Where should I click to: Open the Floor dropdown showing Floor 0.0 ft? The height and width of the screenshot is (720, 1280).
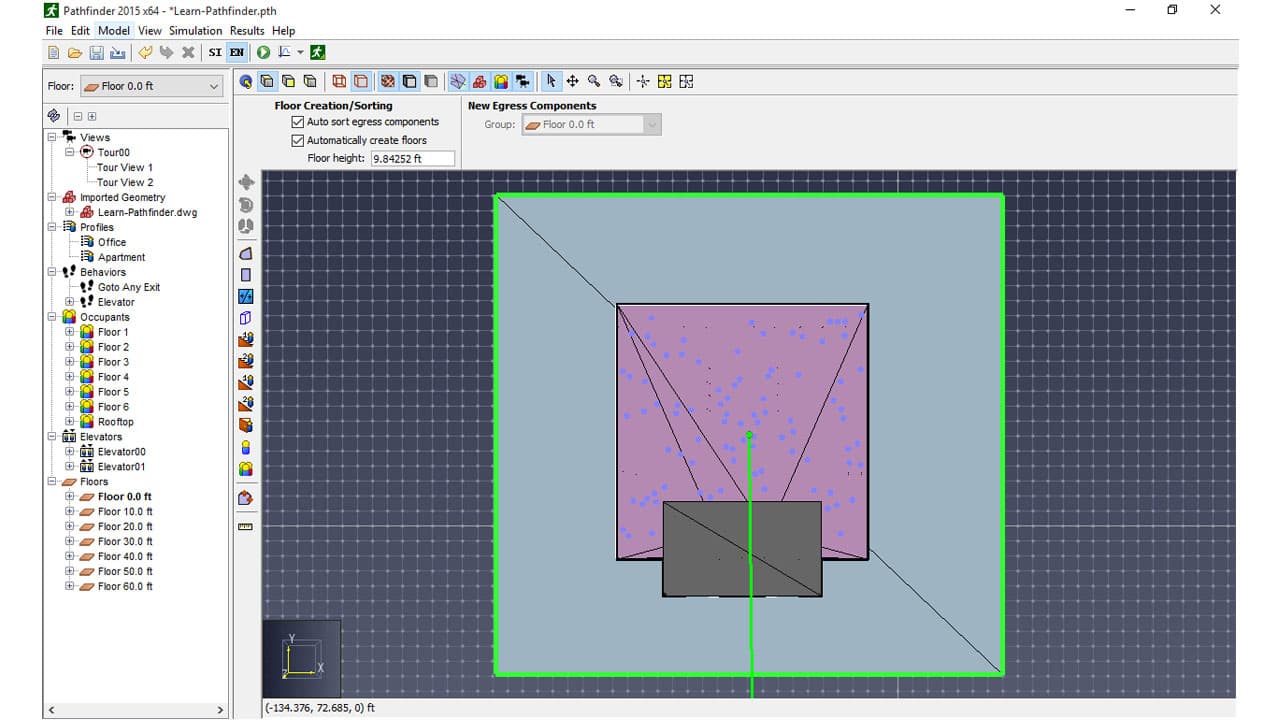pos(150,86)
